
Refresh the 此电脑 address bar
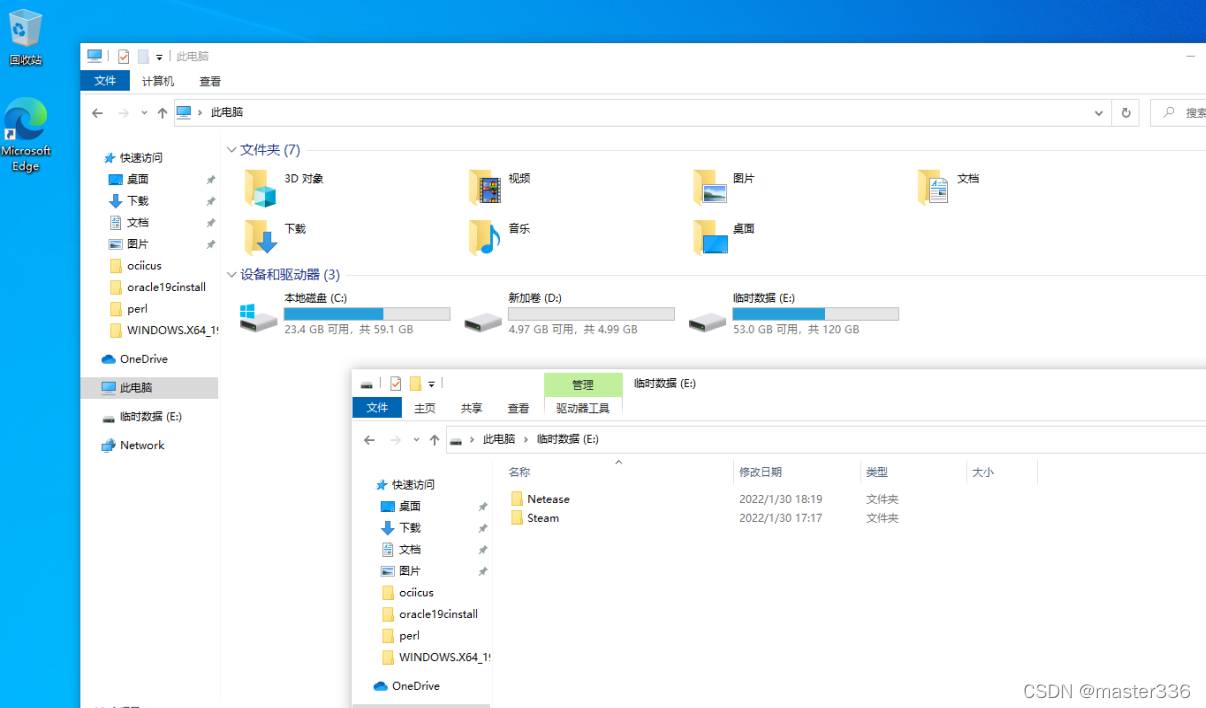(x=1127, y=113)
